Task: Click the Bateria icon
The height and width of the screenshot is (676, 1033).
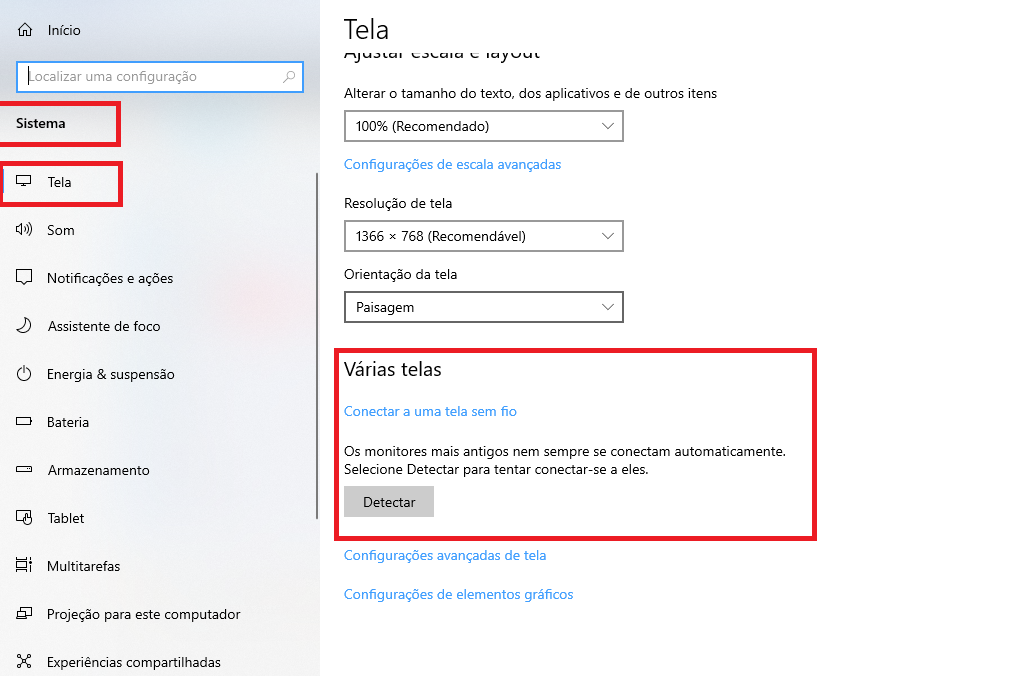Action: [24, 421]
